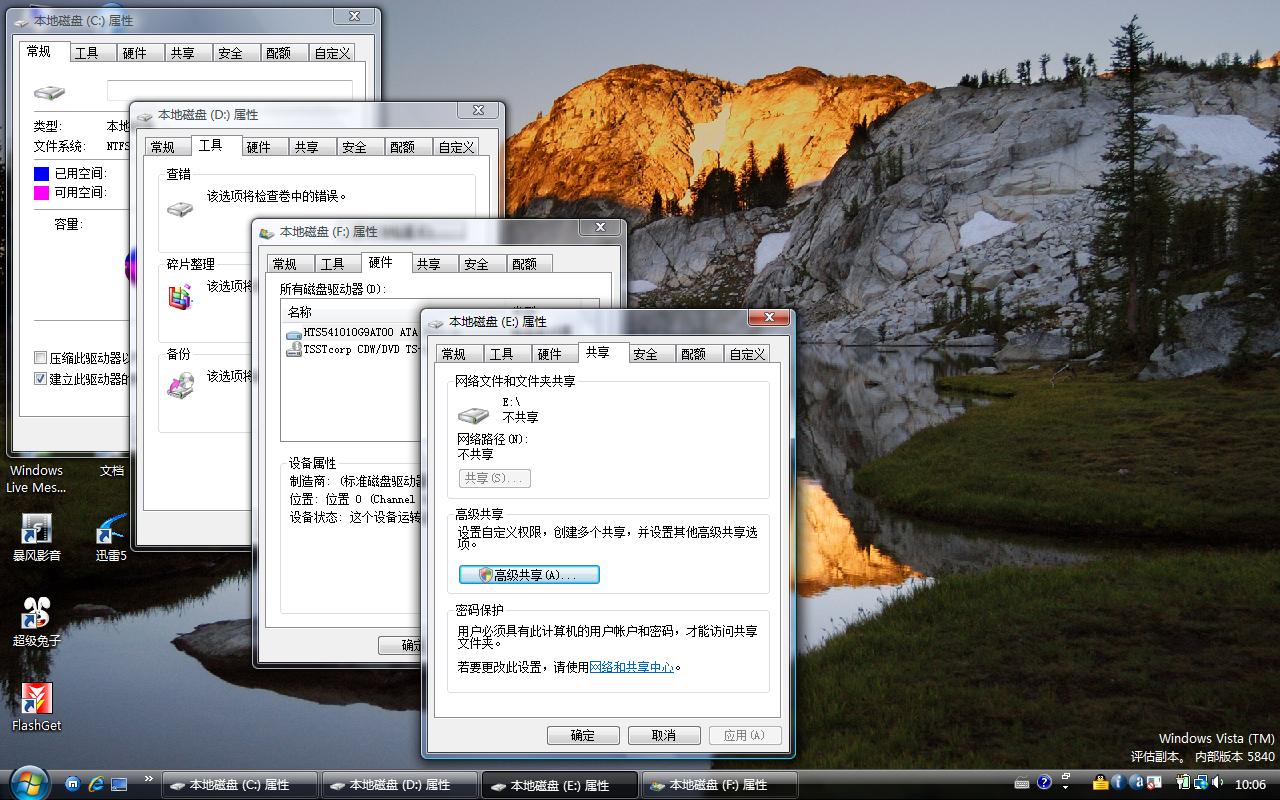1280x800 pixels.
Task: Switch to 本地磁盘 (F:) 属性 taskbar button
Action: [x=719, y=785]
